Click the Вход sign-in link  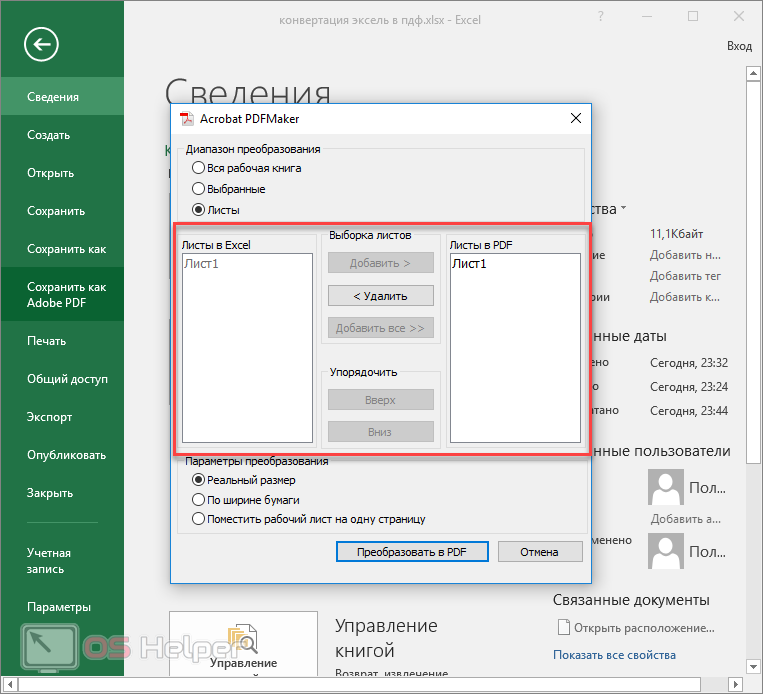coord(739,46)
